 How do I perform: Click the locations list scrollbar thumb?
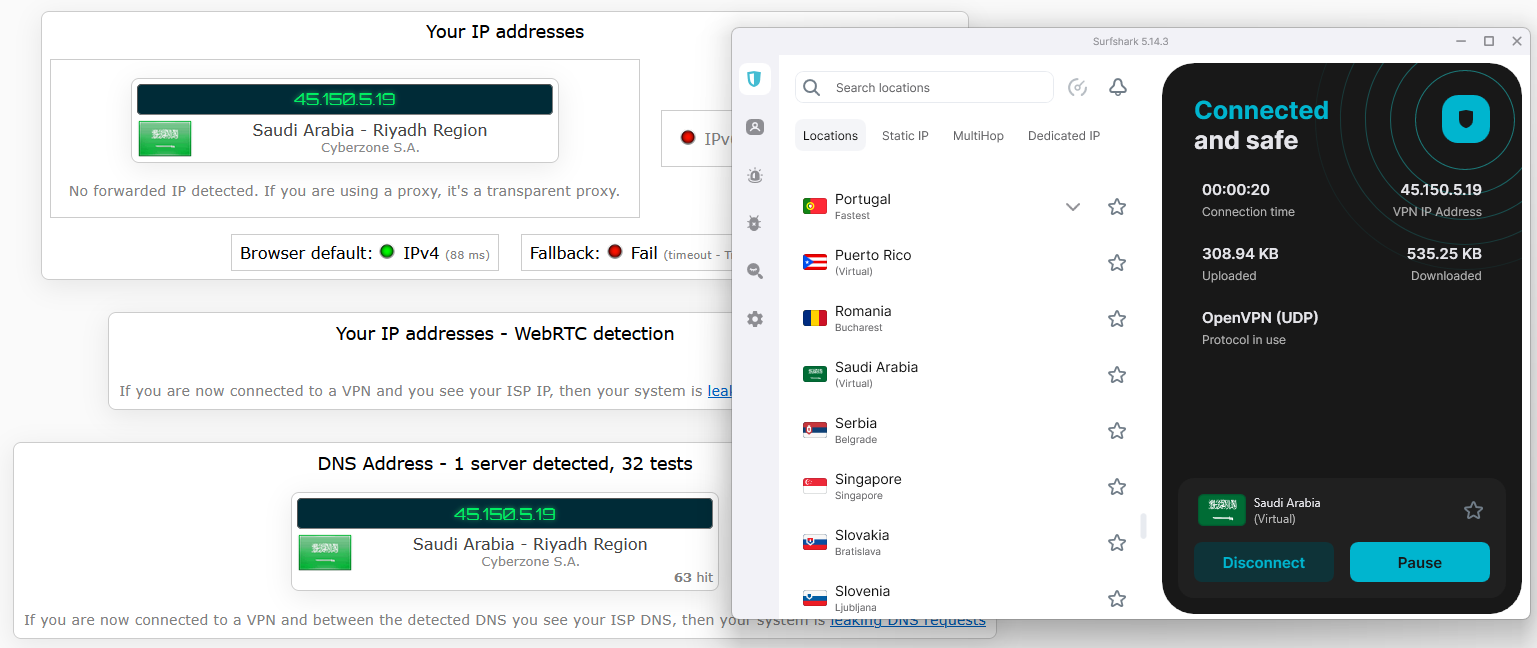coord(1143,526)
